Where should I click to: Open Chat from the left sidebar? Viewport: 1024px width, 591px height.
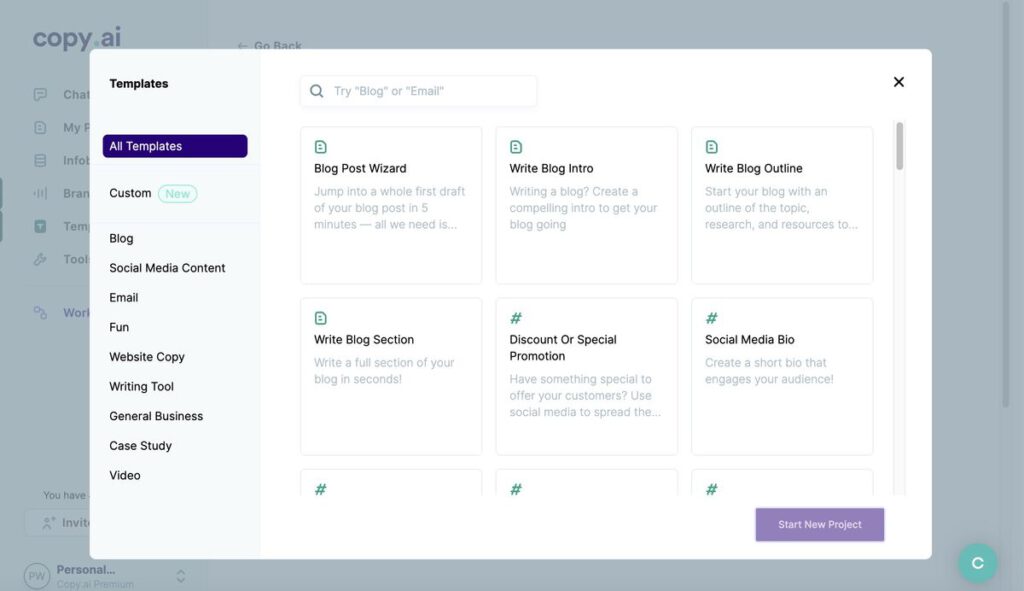[x=38, y=94]
